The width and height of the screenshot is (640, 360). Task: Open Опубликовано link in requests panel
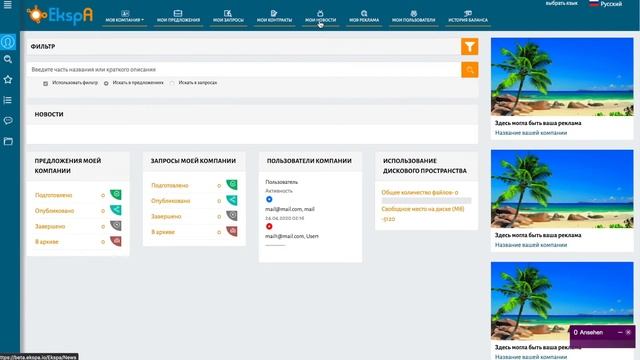(171, 201)
